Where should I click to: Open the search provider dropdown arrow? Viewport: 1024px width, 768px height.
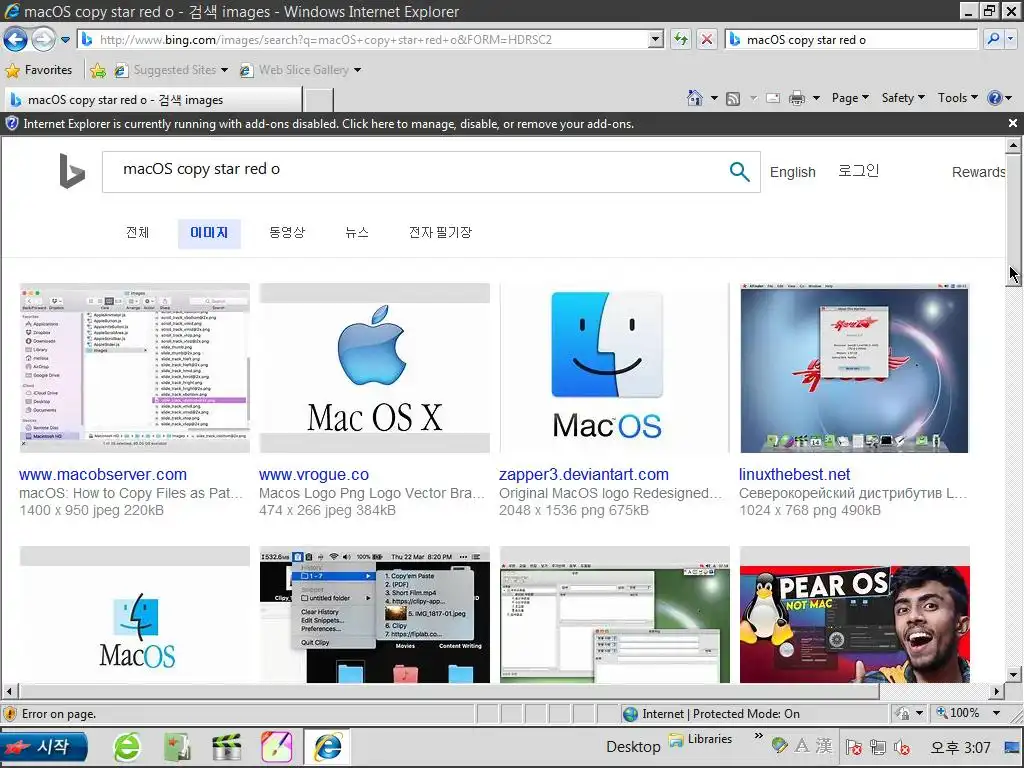tap(1011, 40)
